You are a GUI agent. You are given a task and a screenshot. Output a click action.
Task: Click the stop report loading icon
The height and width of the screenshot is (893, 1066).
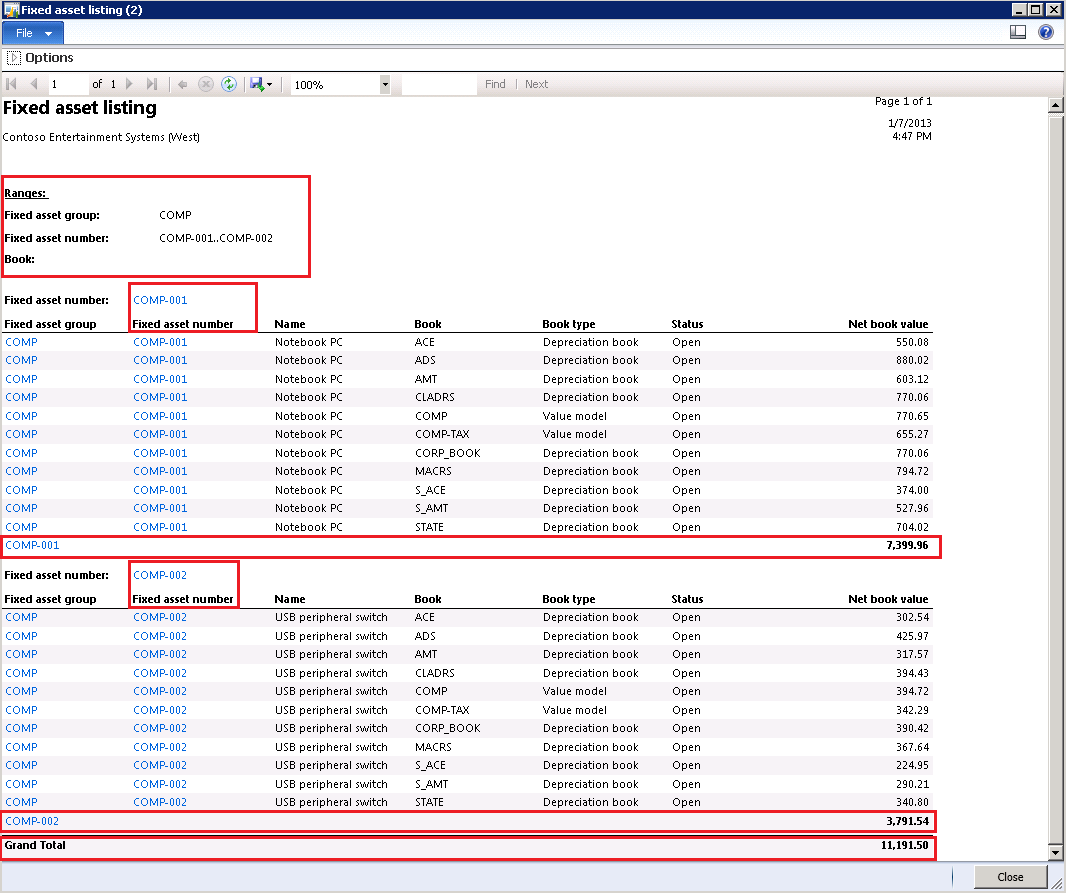[x=205, y=84]
